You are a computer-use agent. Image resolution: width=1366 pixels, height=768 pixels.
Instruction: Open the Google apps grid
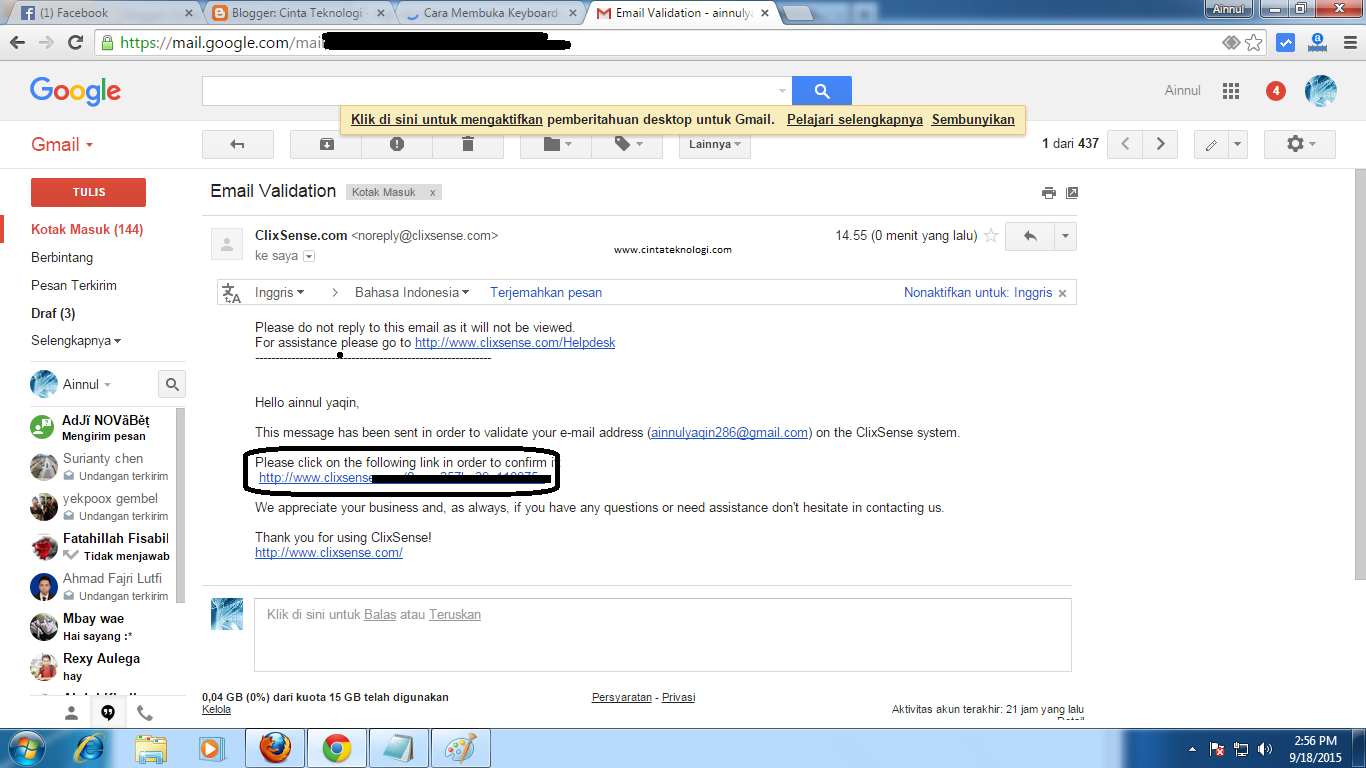point(1231,91)
